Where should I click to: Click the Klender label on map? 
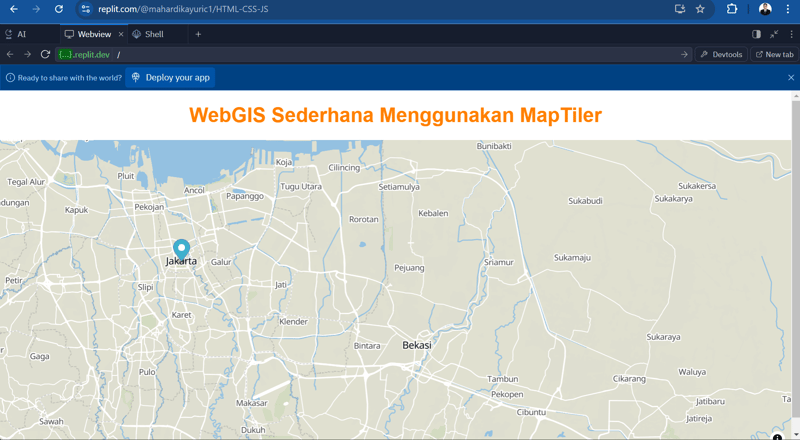tap(293, 322)
